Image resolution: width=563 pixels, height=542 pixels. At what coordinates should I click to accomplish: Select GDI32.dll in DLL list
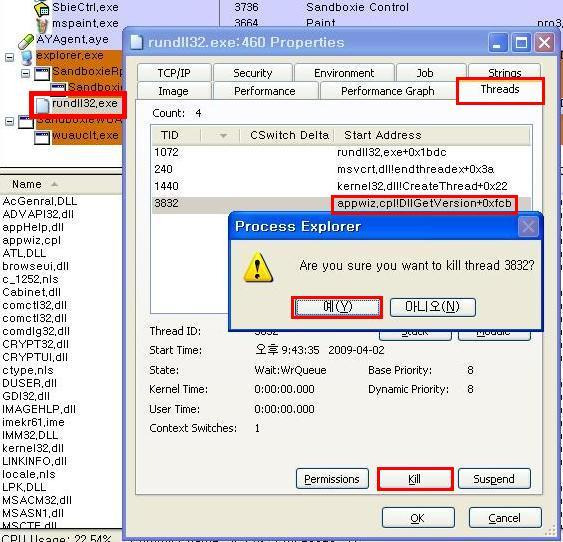[26, 396]
